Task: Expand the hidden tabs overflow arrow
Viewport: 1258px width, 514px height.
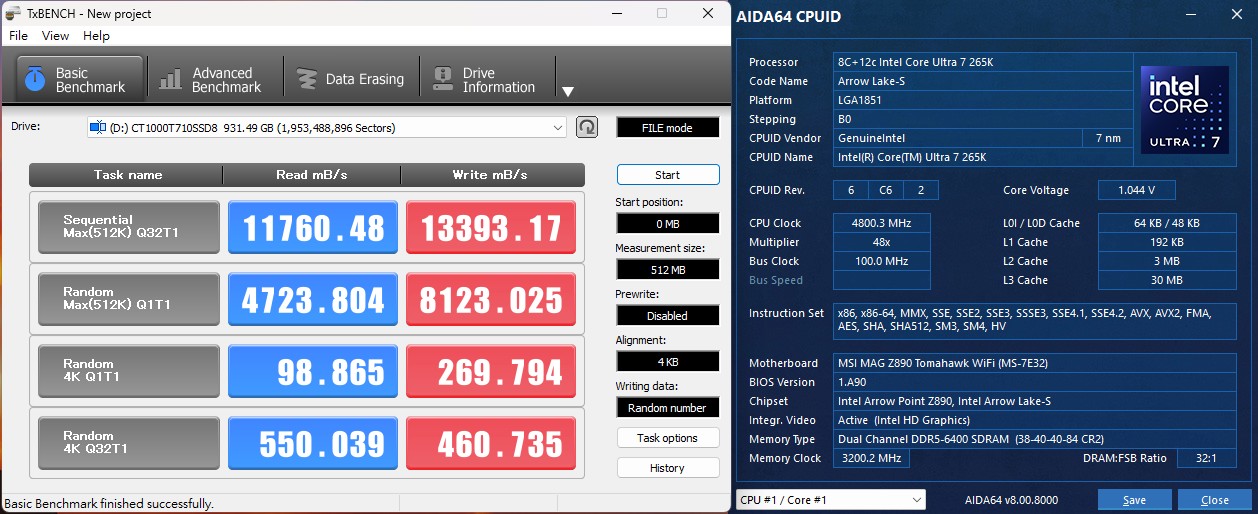Action: (567, 92)
